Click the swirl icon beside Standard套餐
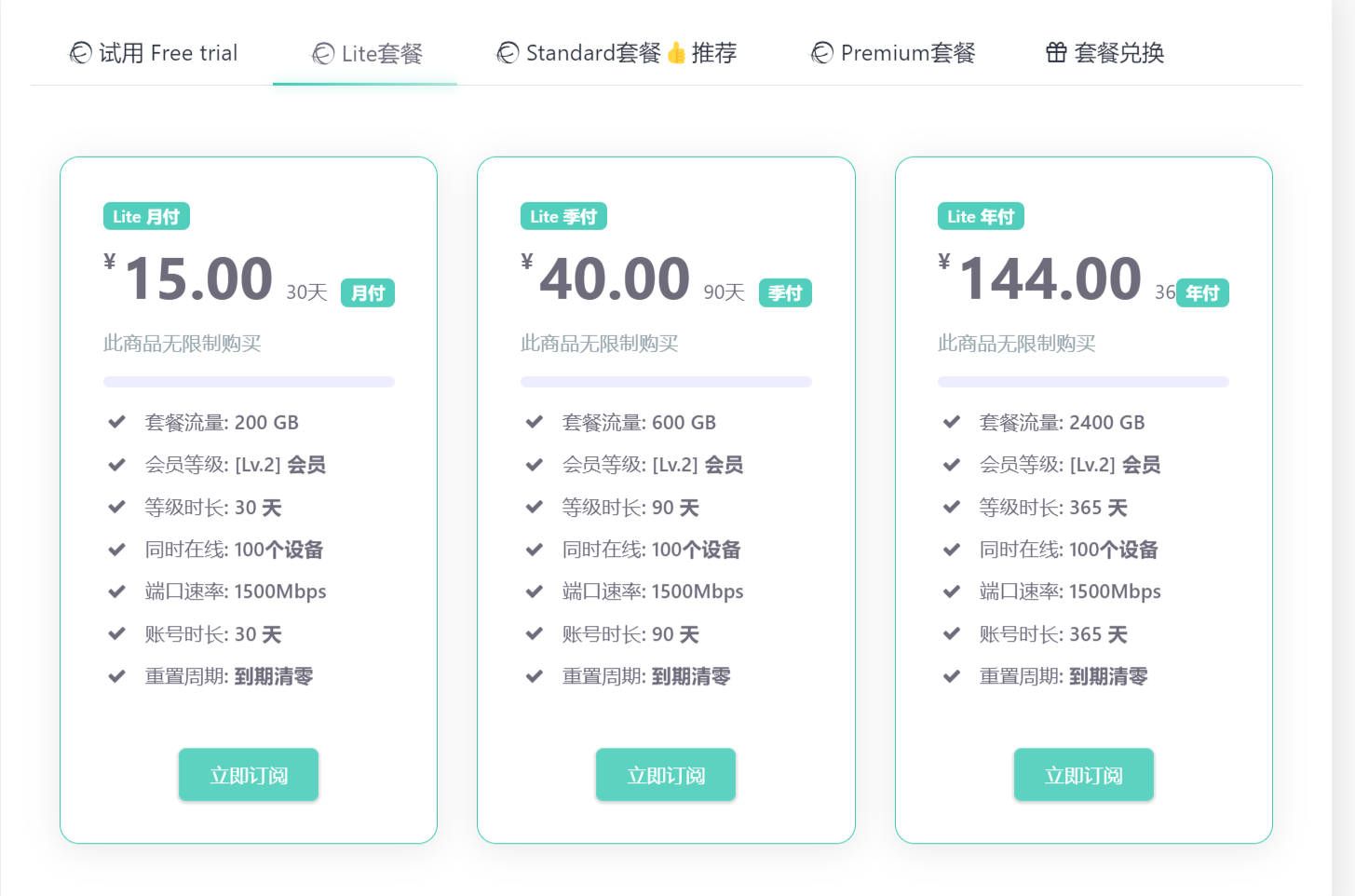The image size is (1355, 896). point(508,54)
